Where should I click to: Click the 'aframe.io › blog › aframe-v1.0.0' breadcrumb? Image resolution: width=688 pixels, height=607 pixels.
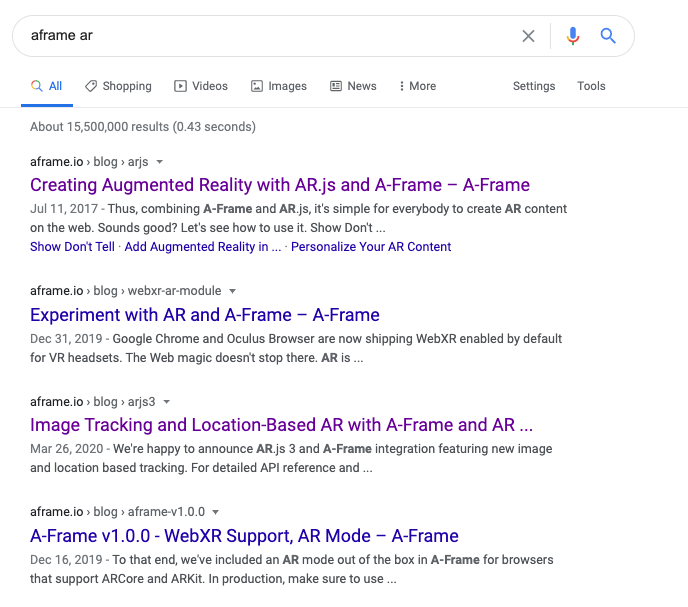pyautogui.click(x=117, y=512)
